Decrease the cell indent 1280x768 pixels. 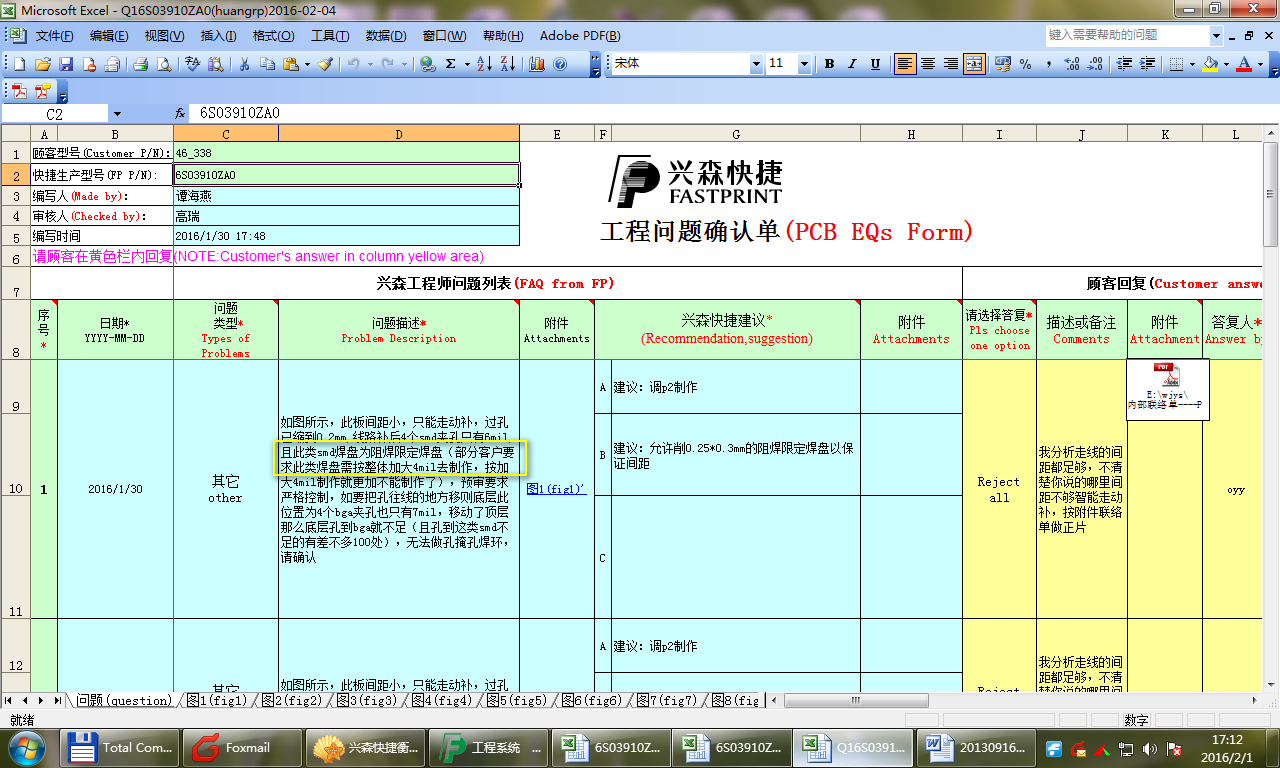[x=1124, y=64]
